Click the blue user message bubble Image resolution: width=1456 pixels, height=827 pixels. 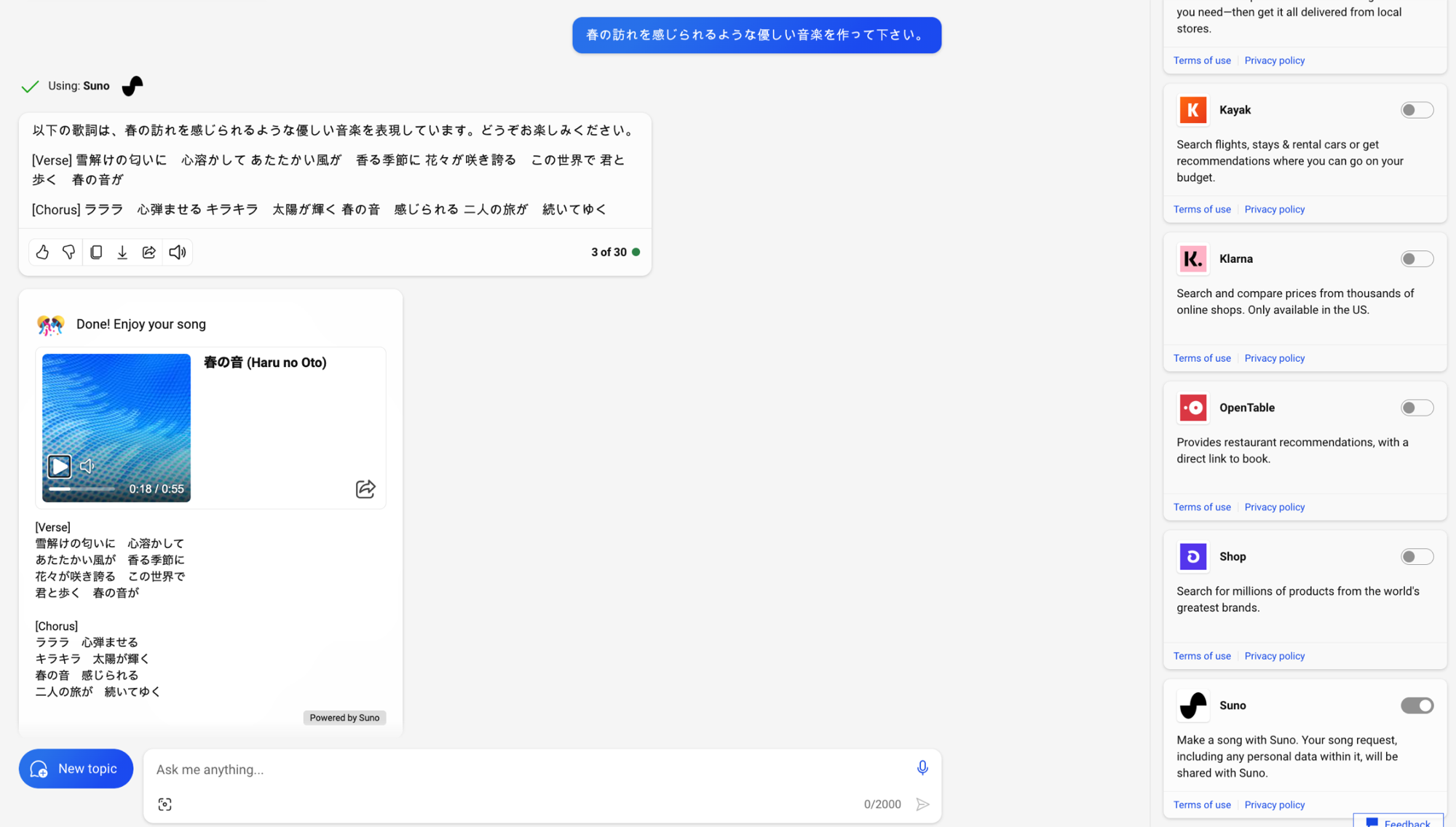[756, 35]
